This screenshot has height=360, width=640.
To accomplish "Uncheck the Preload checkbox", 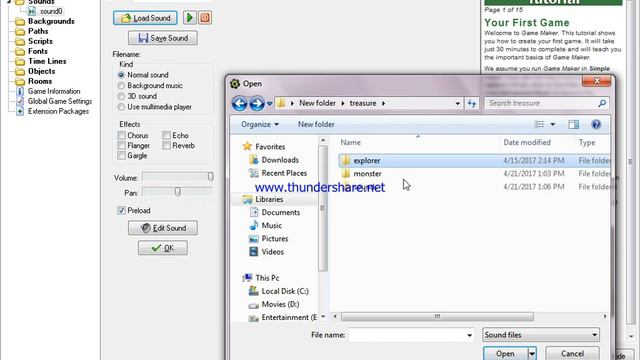I will click(x=121, y=210).
